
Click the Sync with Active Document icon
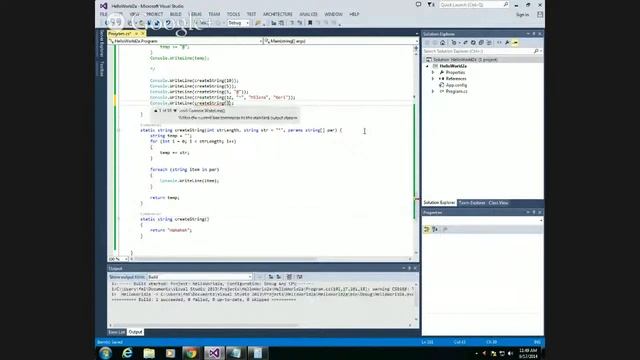(465, 42)
